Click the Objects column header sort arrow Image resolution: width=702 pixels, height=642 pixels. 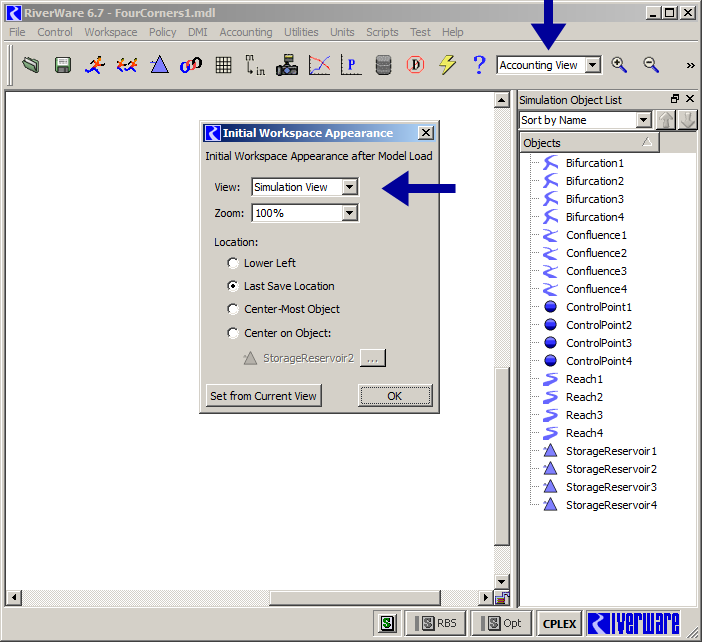pyautogui.click(x=646, y=142)
